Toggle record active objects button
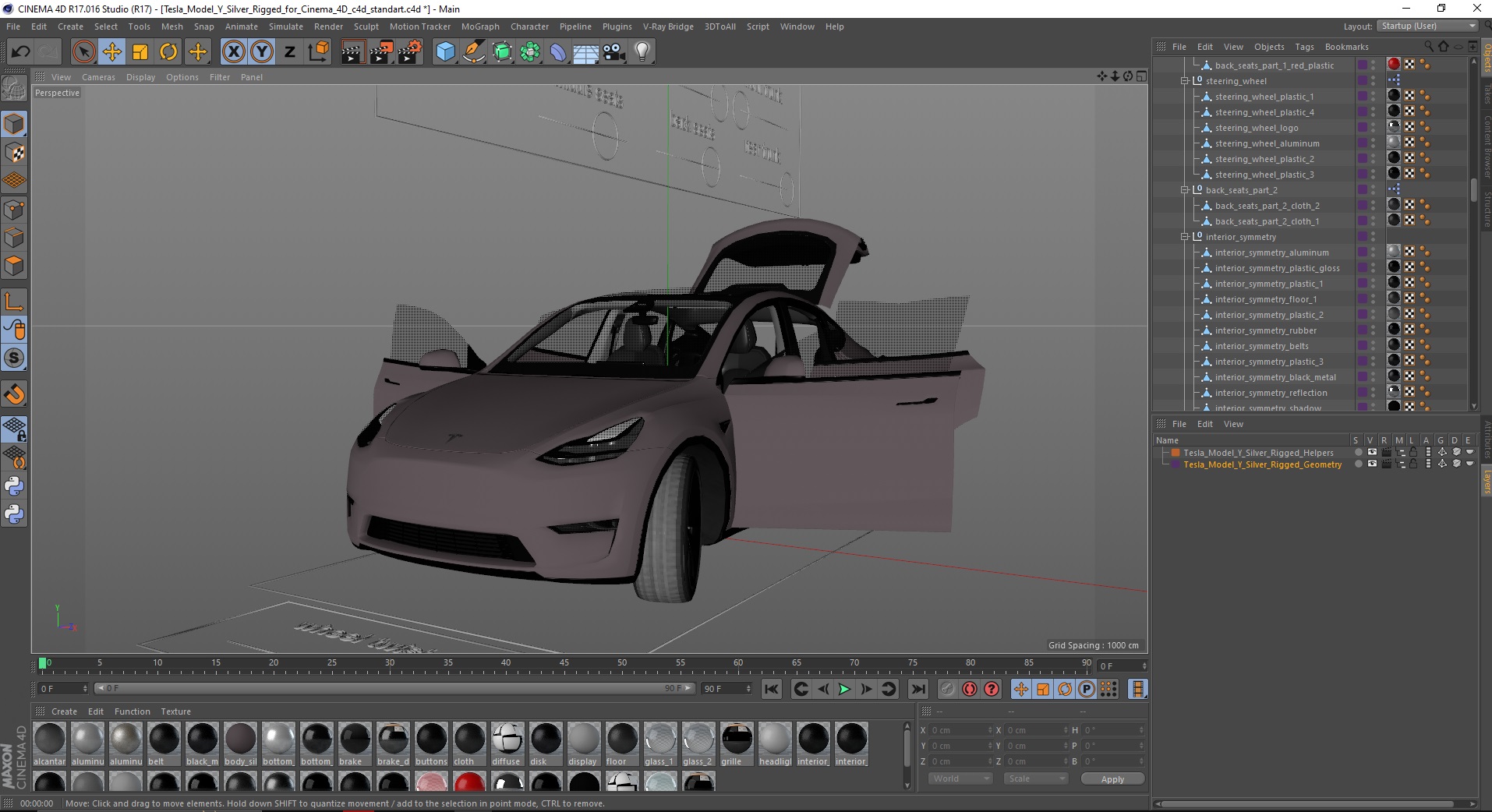1492x812 pixels. (x=947, y=689)
